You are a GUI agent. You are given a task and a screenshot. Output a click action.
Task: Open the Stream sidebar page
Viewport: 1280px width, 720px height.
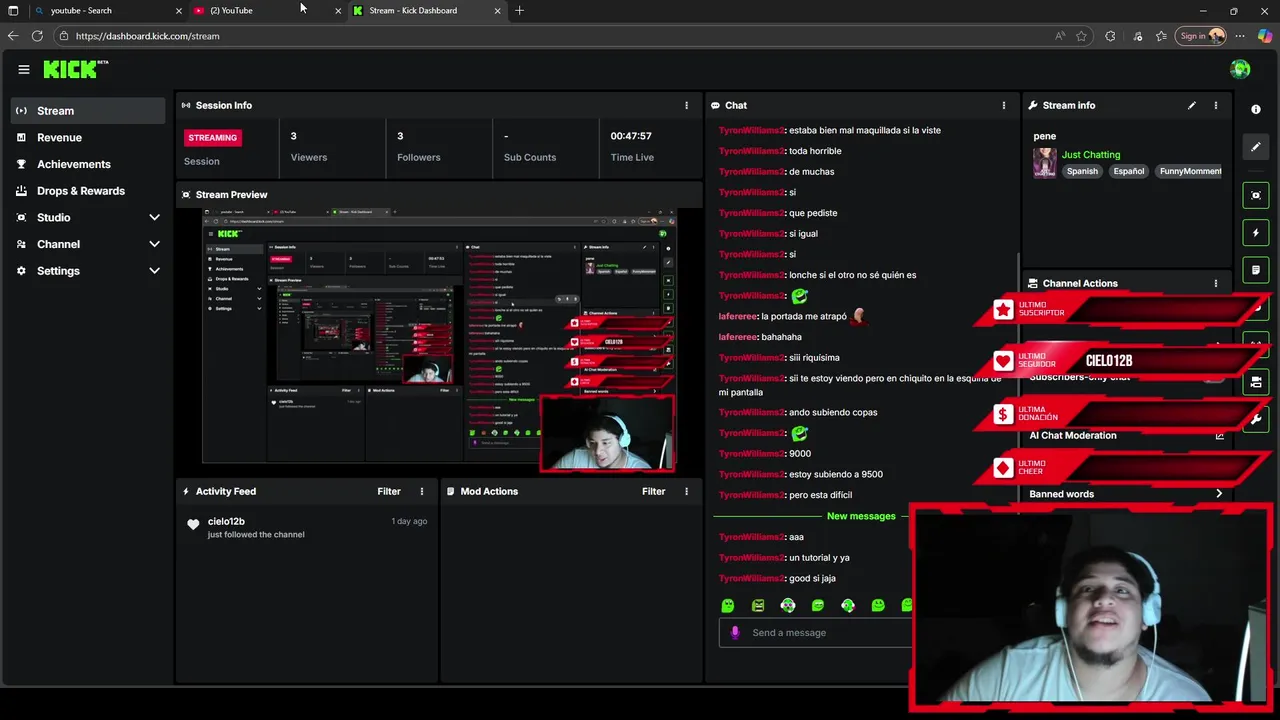pos(88,111)
